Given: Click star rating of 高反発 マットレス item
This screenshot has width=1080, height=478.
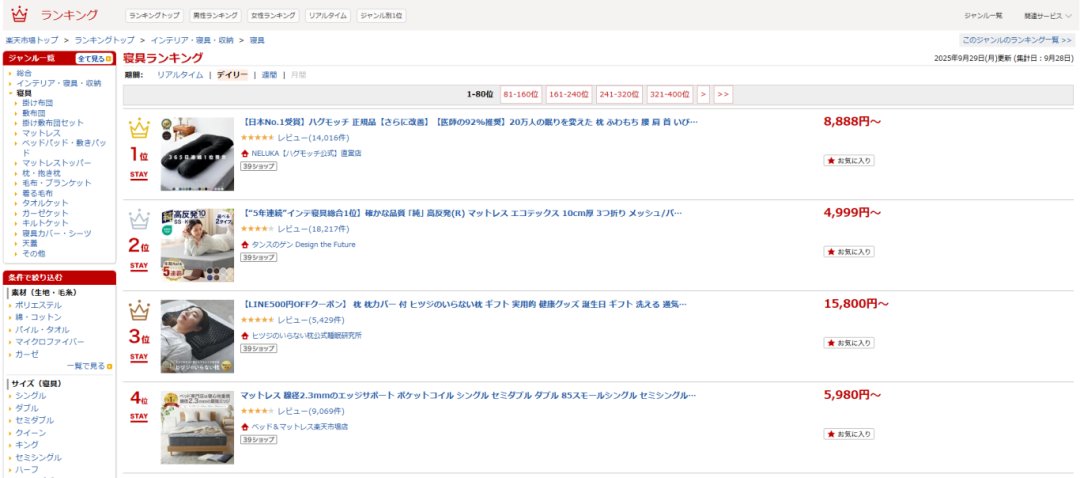Looking at the screenshot, I should [257, 229].
